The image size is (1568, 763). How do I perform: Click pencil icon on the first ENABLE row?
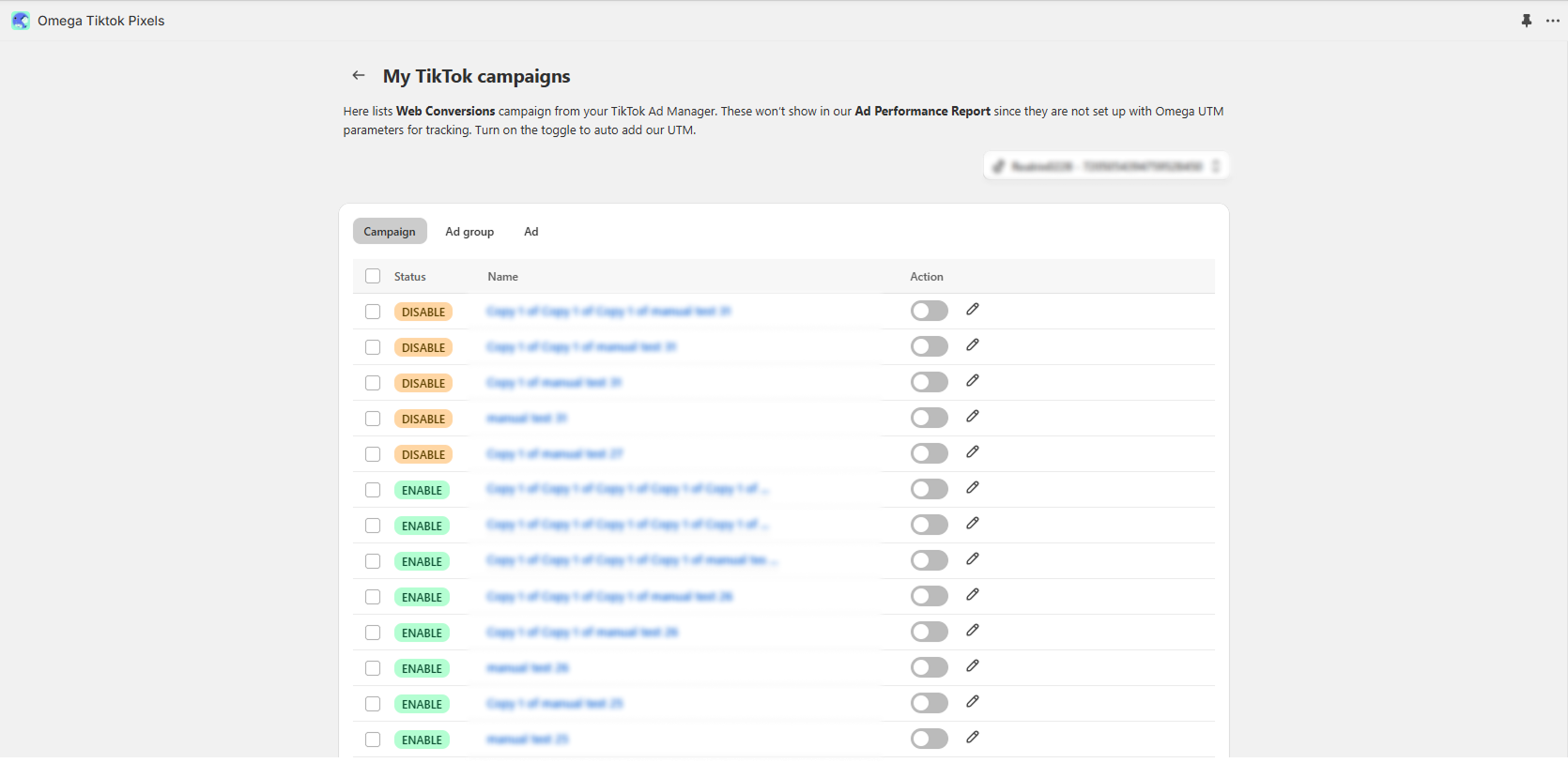pos(973,488)
